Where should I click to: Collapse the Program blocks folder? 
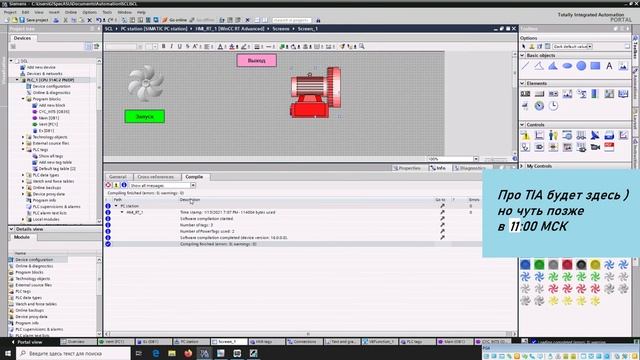coord(23,99)
